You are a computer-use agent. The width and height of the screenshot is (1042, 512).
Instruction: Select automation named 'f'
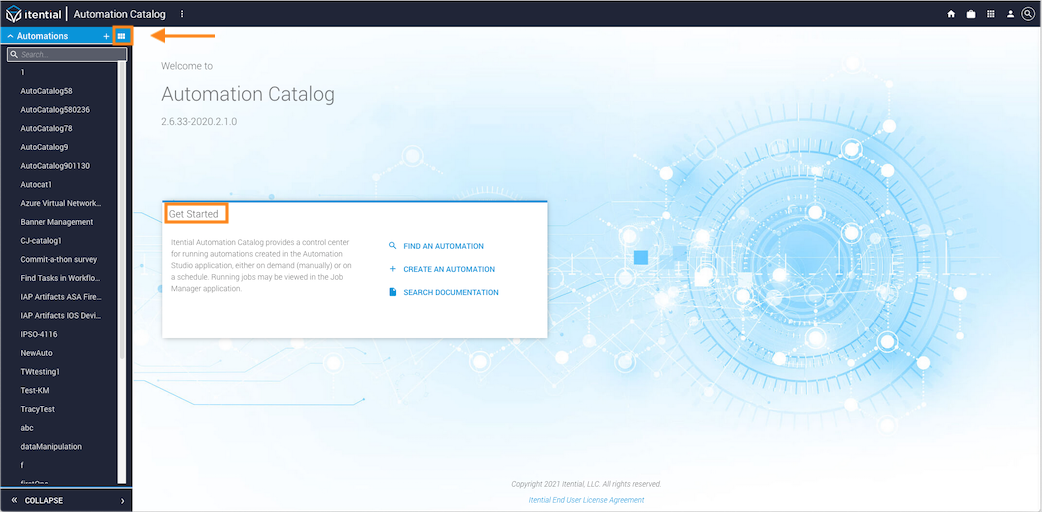(x=22, y=465)
